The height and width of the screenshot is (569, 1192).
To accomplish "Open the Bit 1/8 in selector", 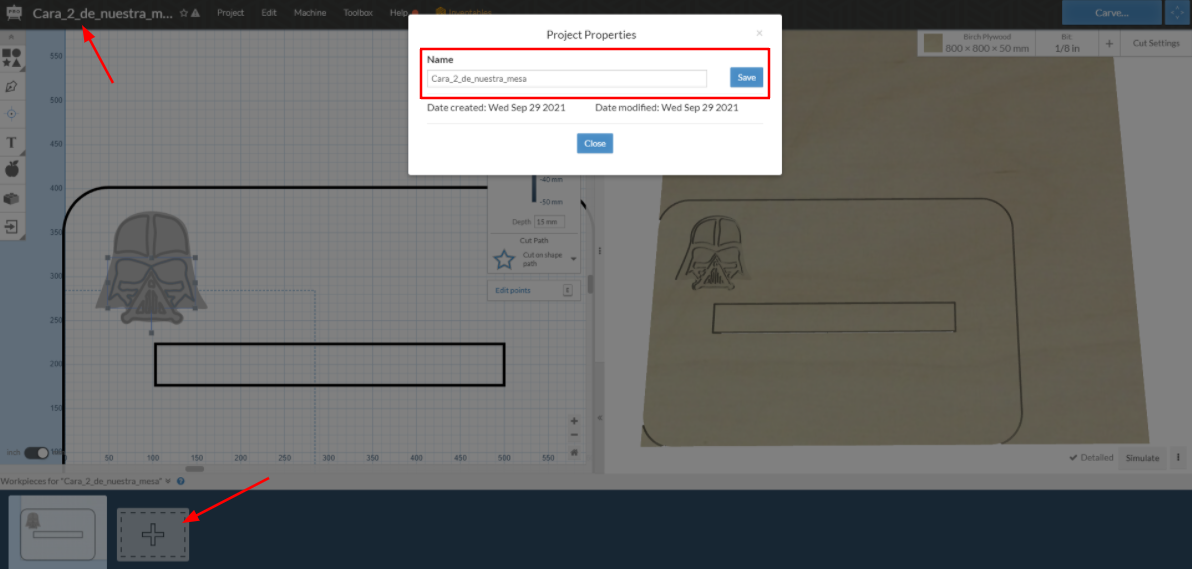I will click(1067, 43).
